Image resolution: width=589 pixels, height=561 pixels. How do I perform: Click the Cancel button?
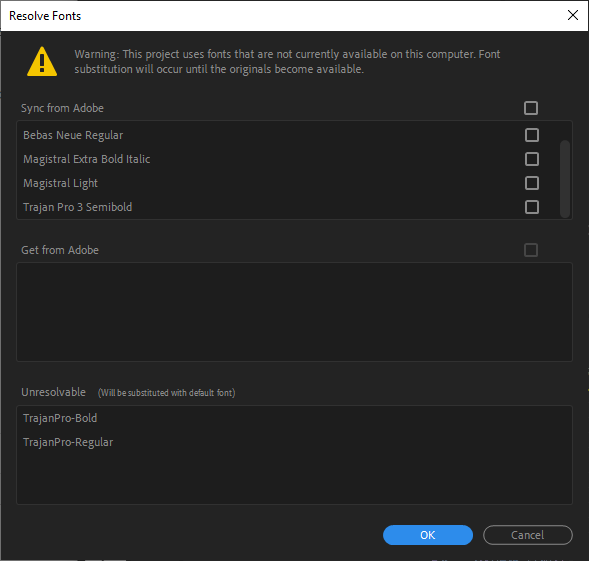pyautogui.click(x=527, y=535)
